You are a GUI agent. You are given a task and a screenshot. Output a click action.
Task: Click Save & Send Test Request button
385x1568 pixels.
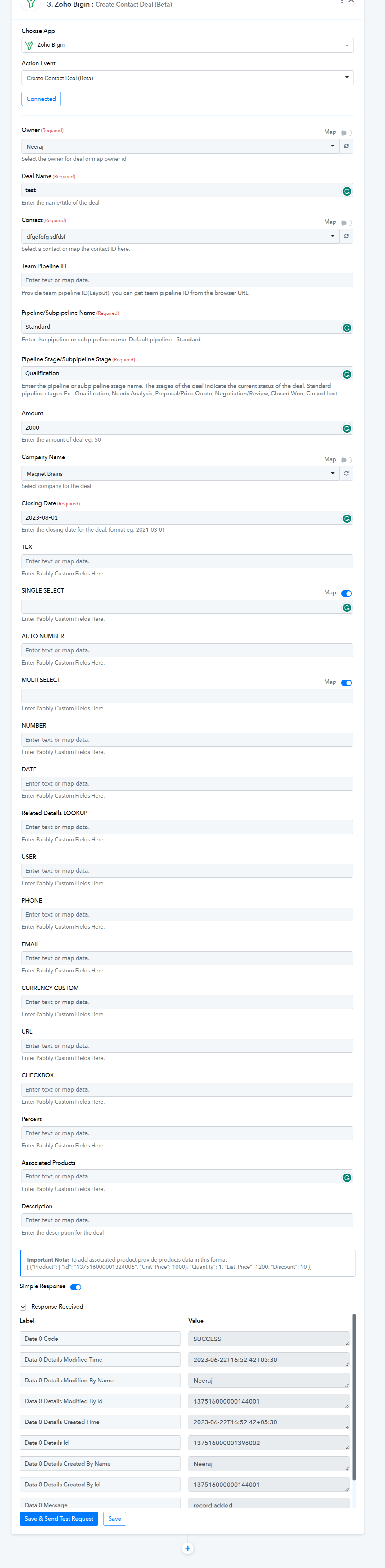[x=59, y=1519]
